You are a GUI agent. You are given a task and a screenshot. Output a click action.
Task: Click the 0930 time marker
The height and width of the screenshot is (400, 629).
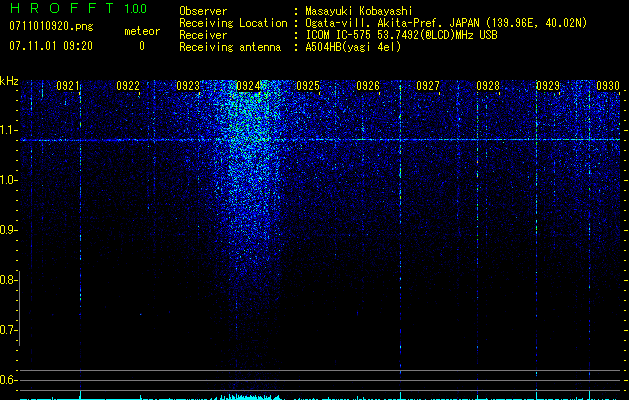pyautogui.click(x=608, y=86)
